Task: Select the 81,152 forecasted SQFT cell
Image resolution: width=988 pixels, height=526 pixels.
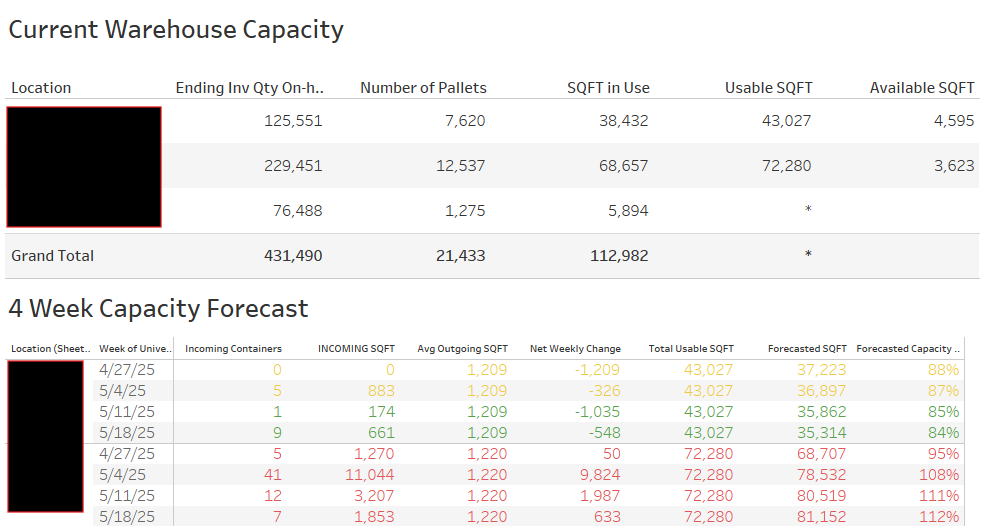Action: tap(820, 517)
